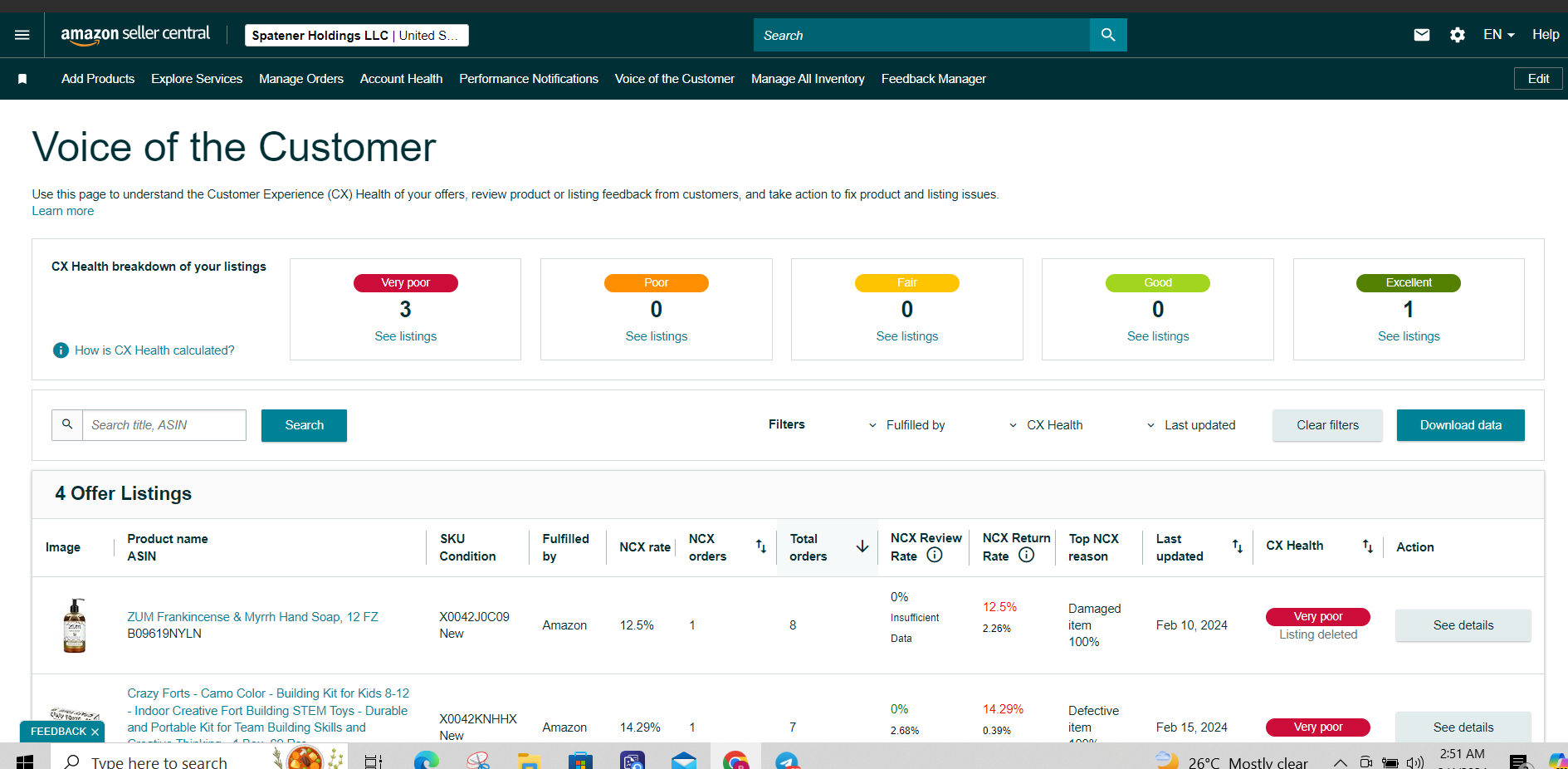This screenshot has width=1568, height=769.
Task: Click the info icon beside CX Health calculated
Action: pyautogui.click(x=61, y=350)
